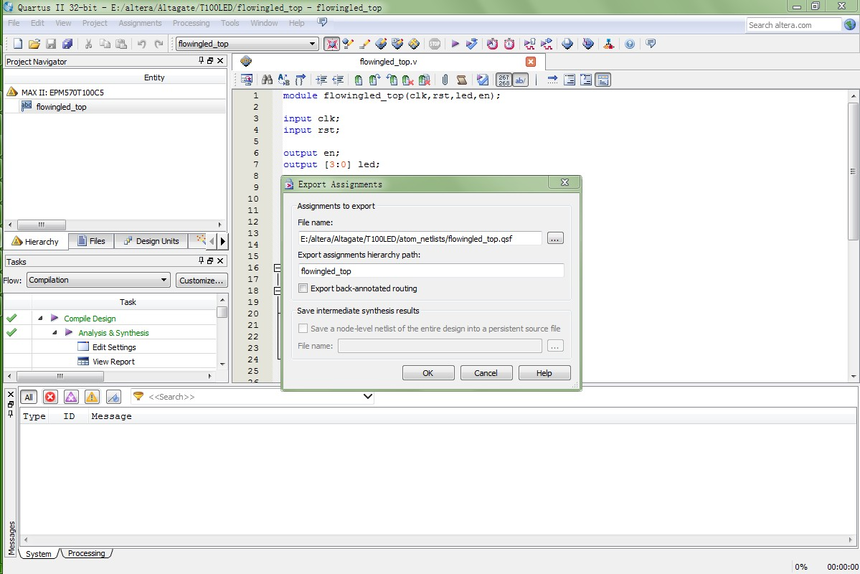
Task: Click the globe icon beside altera.com search
Action: pos(850,25)
